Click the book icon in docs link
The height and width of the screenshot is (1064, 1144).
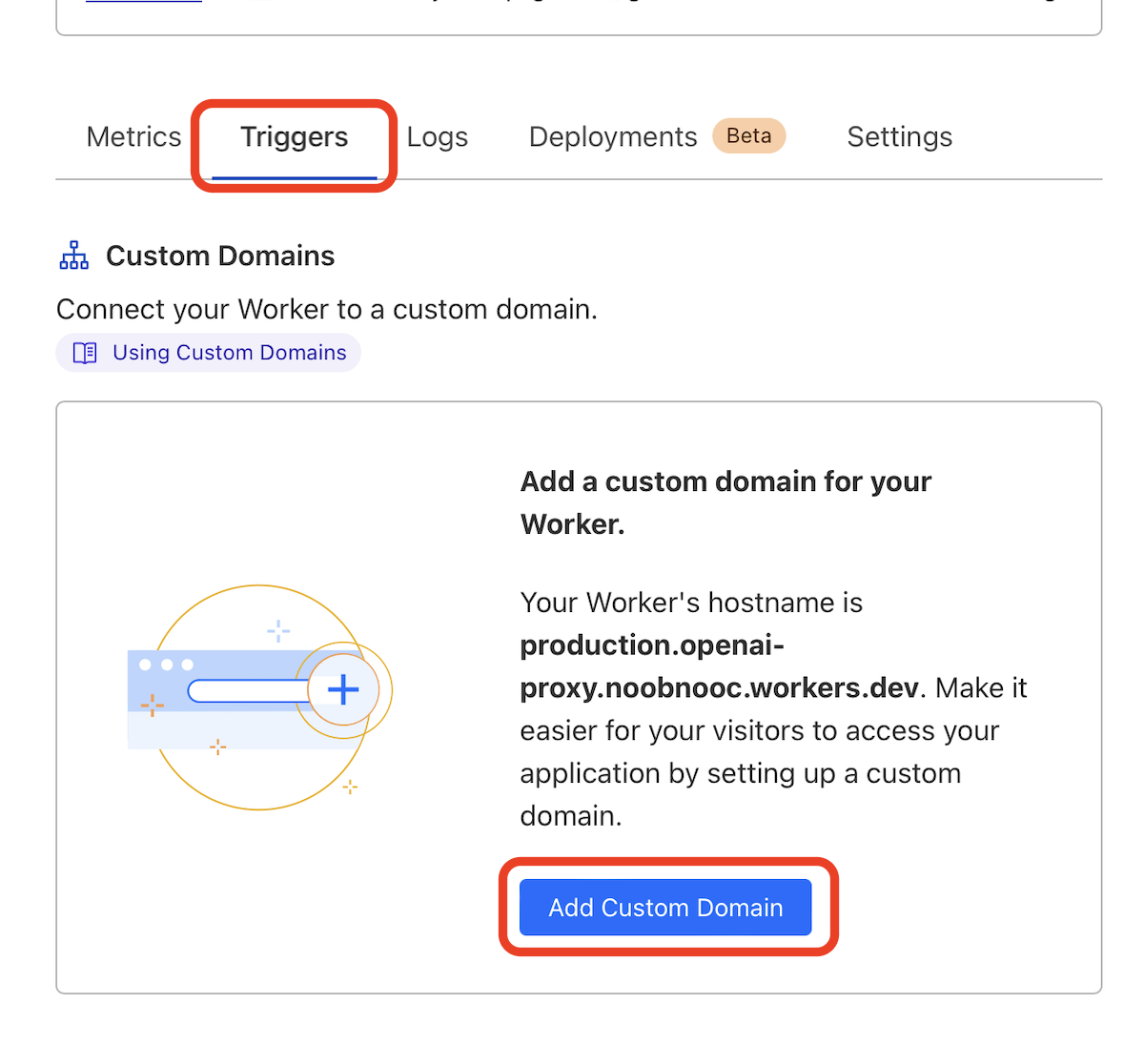[85, 353]
